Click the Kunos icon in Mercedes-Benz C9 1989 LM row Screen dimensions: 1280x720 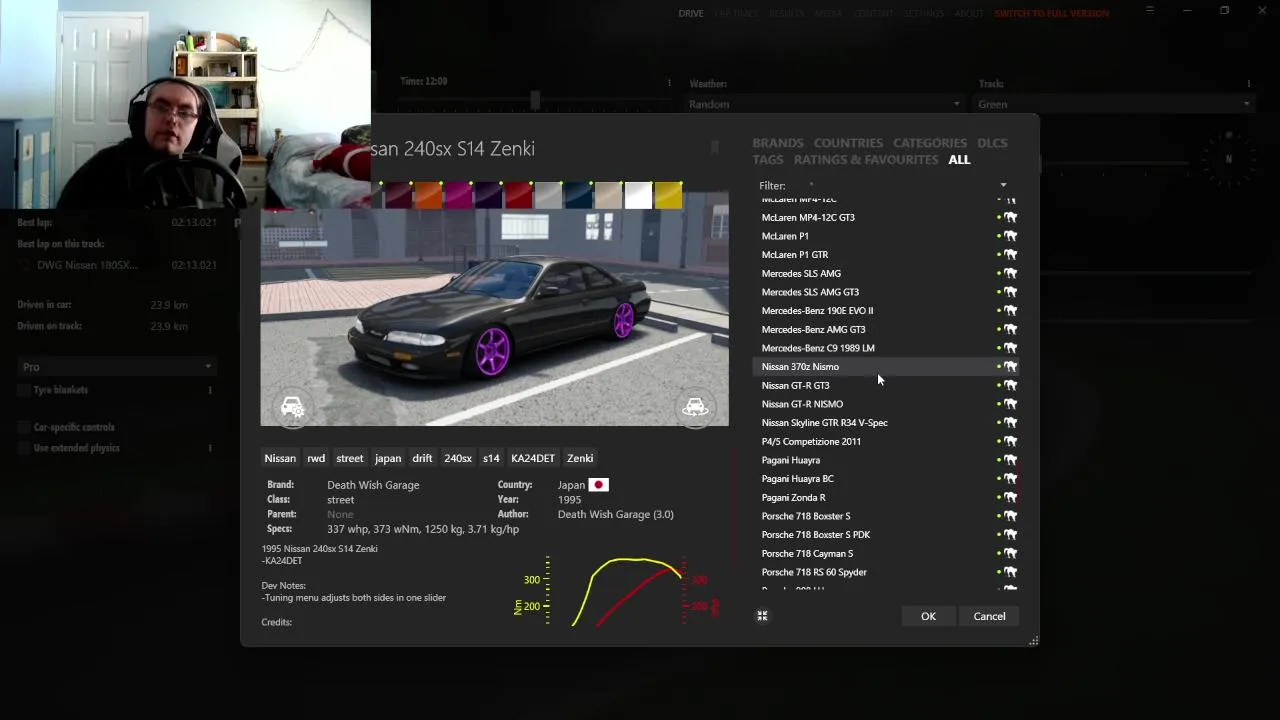pyautogui.click(x=1011, y=348)
